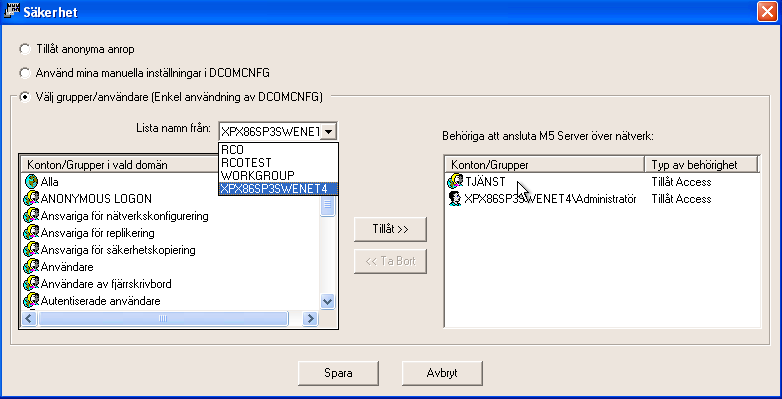Choose RCO from the domain list

[x=278, y=150]
